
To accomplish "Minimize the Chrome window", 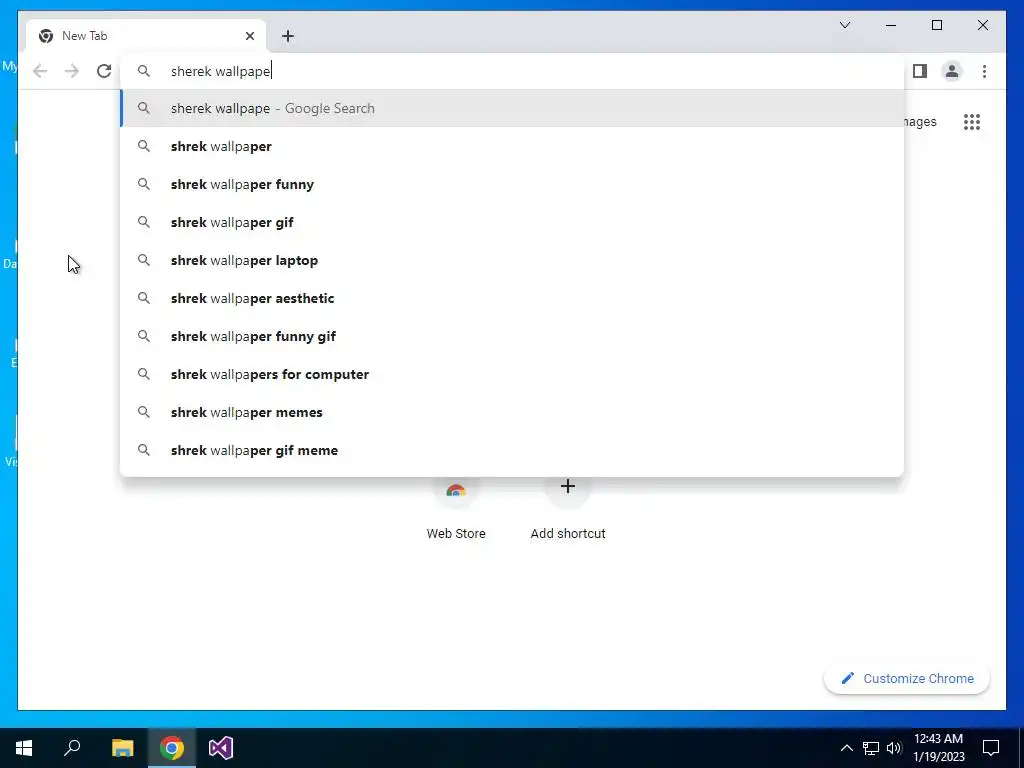I will click(x=891, y=25).
